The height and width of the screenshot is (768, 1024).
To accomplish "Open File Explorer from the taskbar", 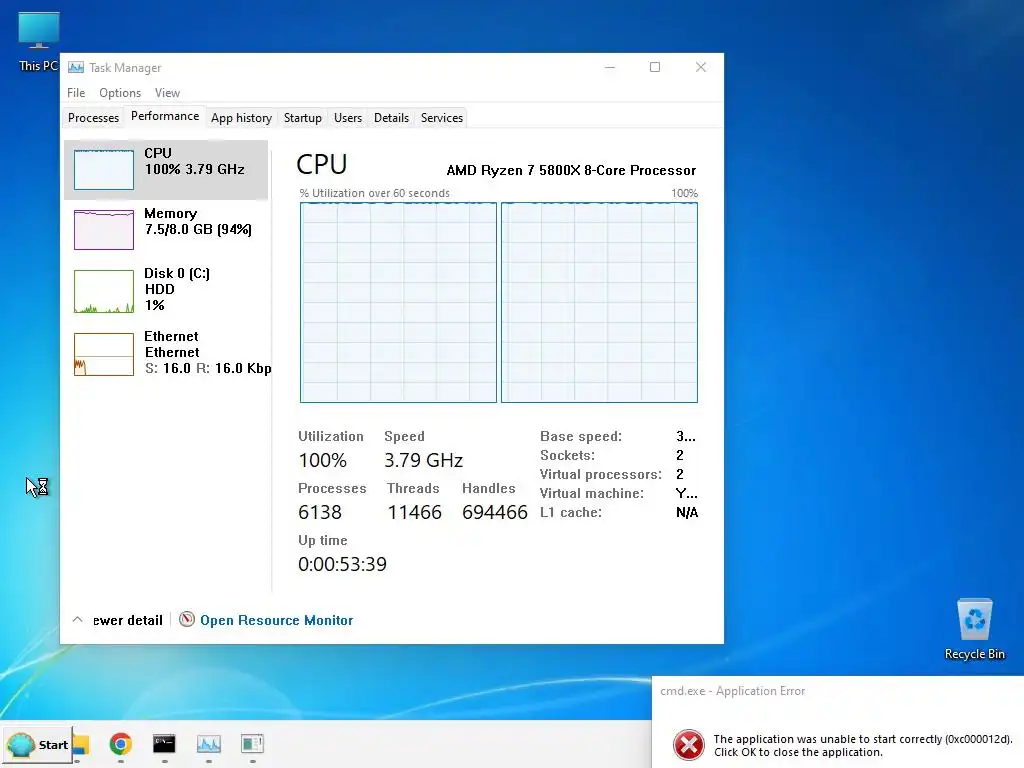I will [x=82, y=744].
